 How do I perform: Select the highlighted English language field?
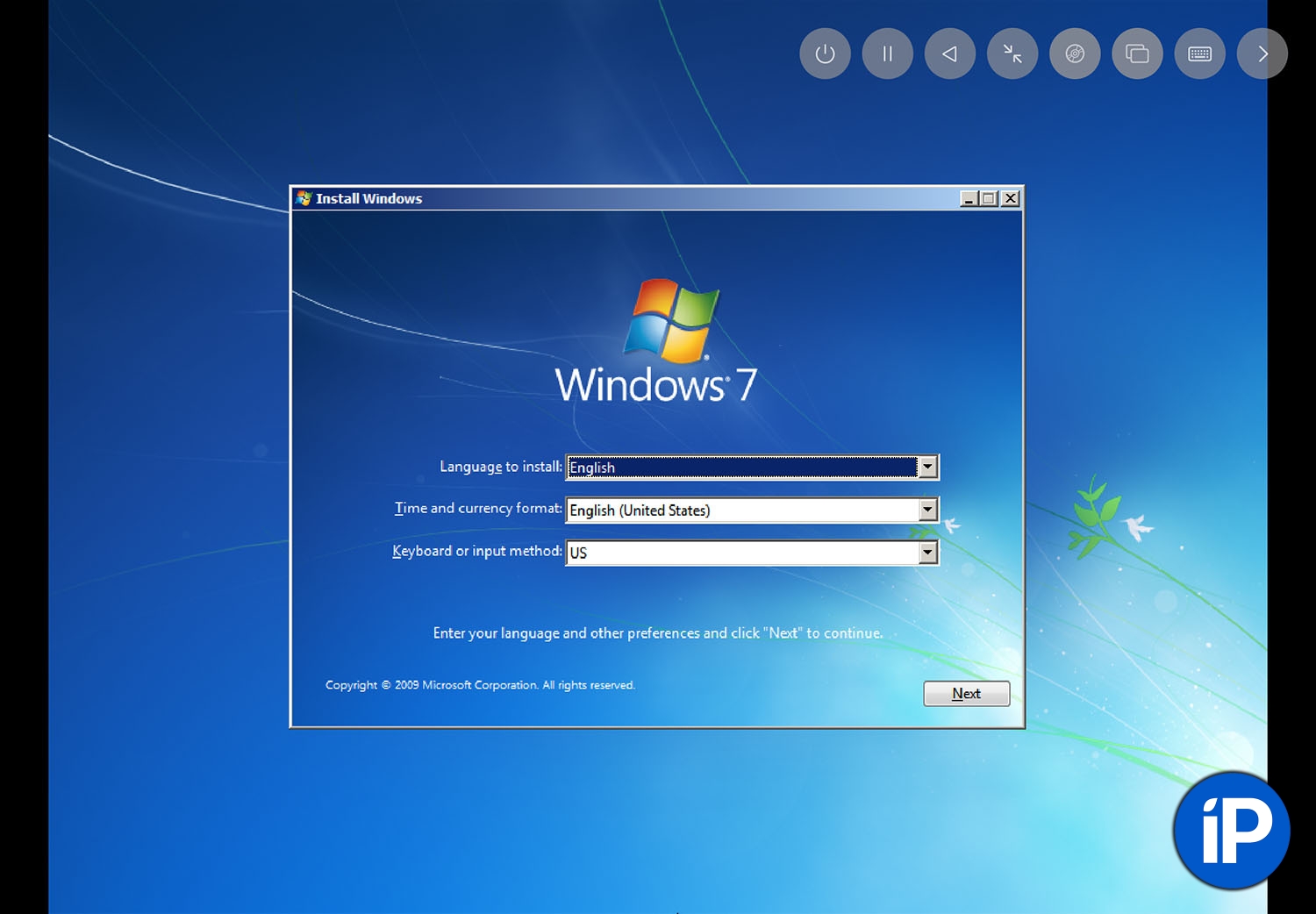741,467
